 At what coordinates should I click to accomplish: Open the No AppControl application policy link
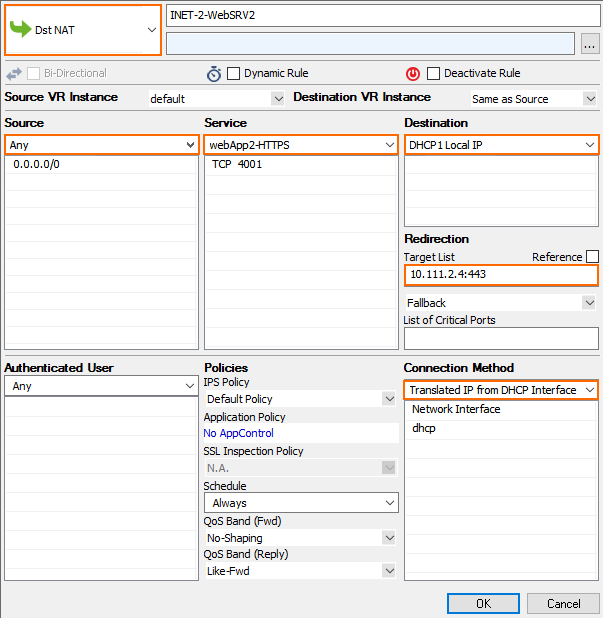[x=238, y=433]
